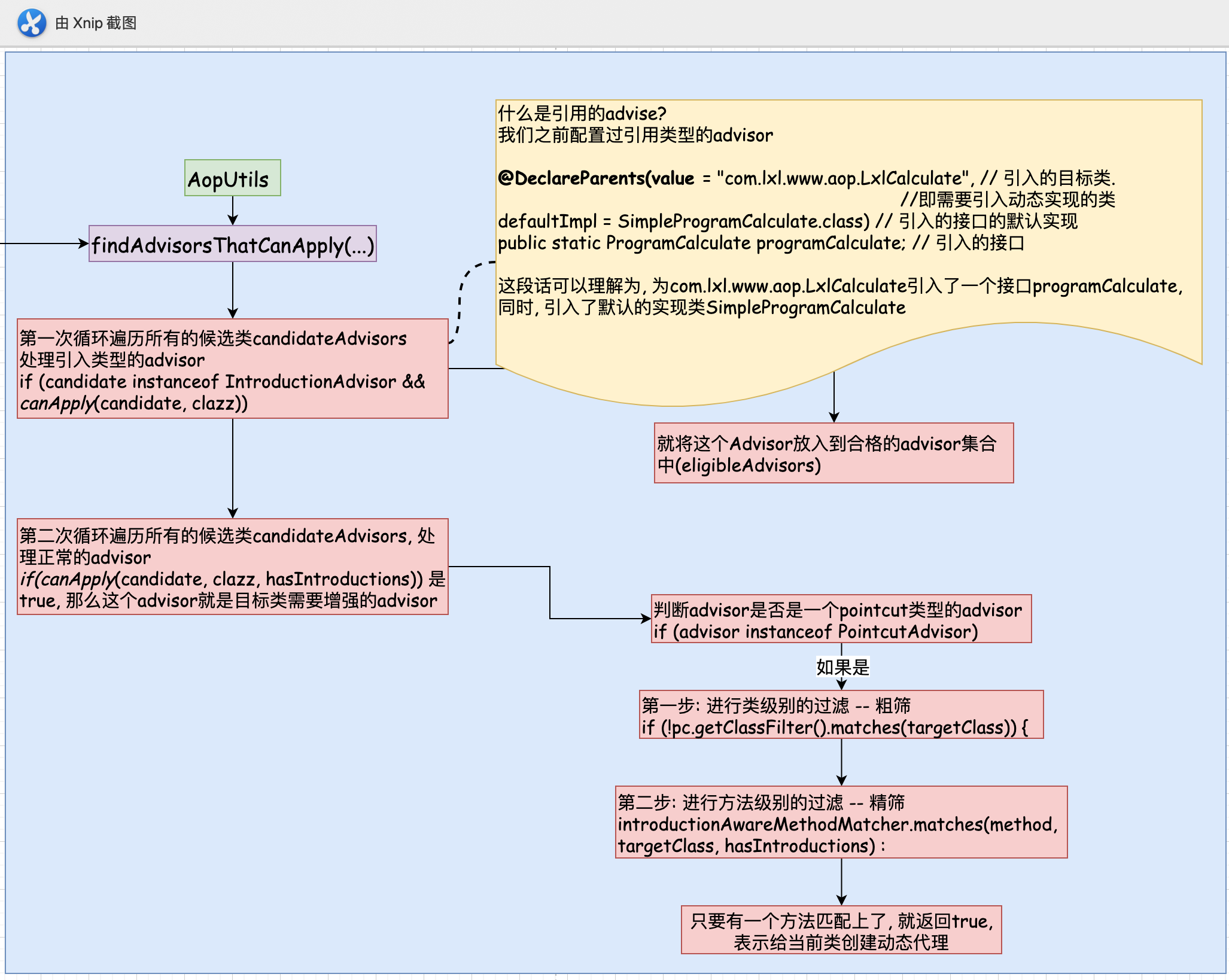Viewport: 1229px width, 980px height.
Task: Click the elbow connector to PointcutAdvisor box
Action: [x=550, y=592]
